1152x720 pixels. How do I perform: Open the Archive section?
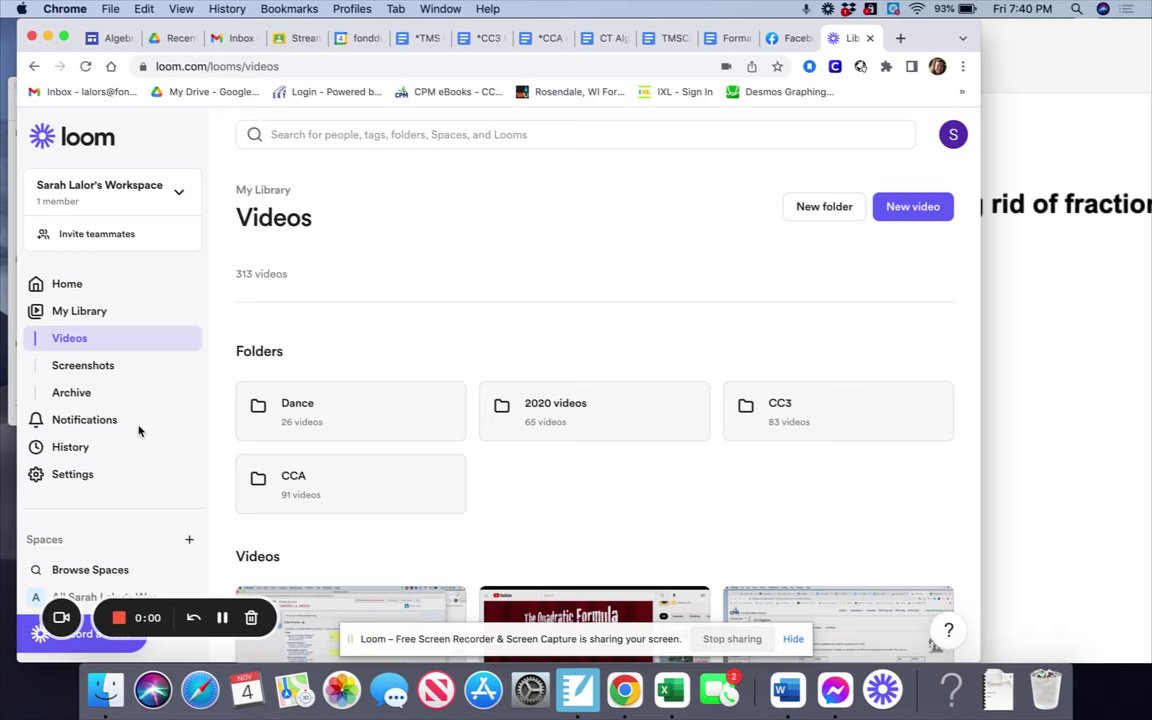click(x=71, y=392)
